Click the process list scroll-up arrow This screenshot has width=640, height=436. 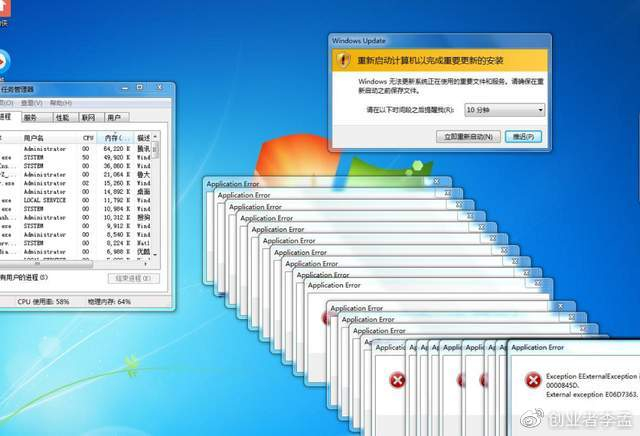click(x=155, y=136)
